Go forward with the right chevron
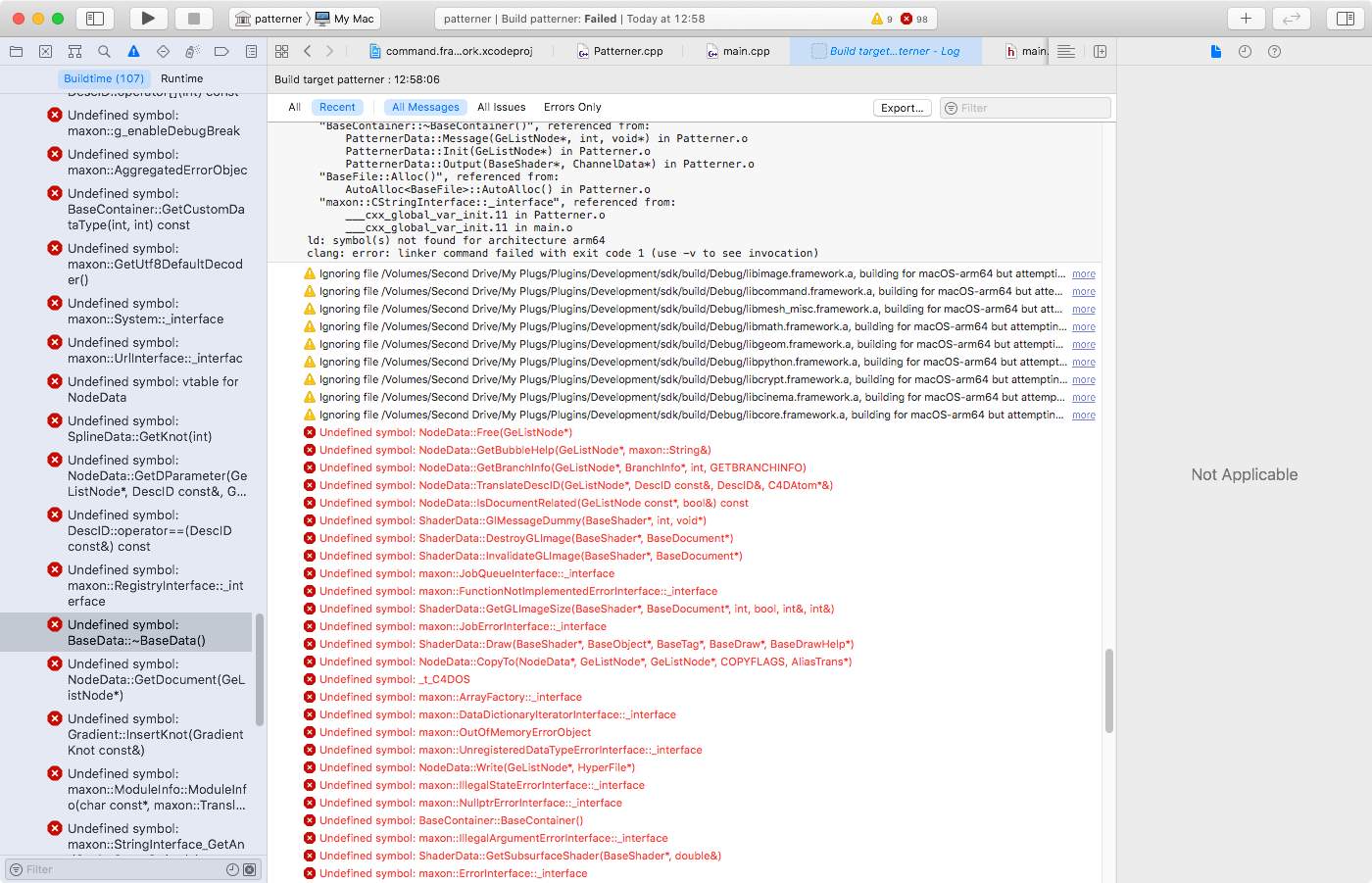This screenshot has height=883, width=1372. [329, 51]
